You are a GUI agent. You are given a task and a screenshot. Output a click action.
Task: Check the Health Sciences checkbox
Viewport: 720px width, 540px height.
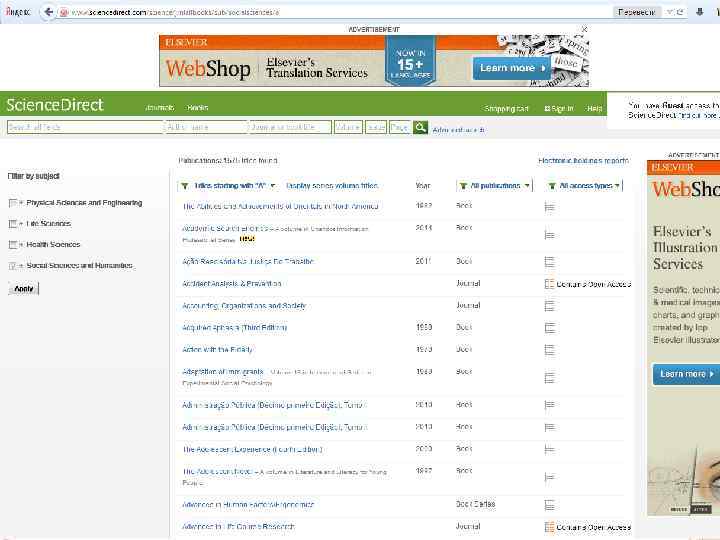click(x=13, y=245)
